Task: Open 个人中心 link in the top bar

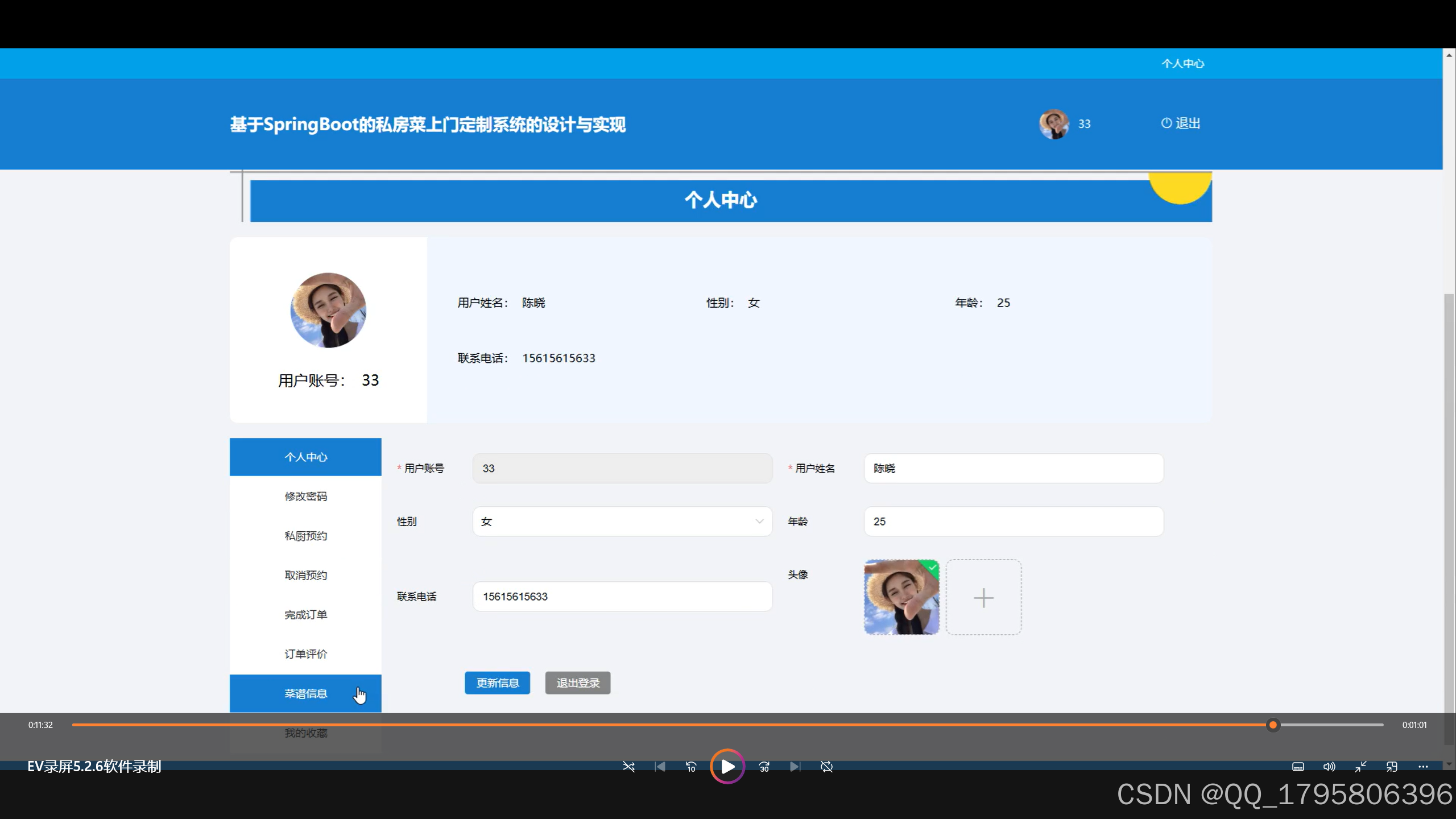Action: click(1182, 64)
